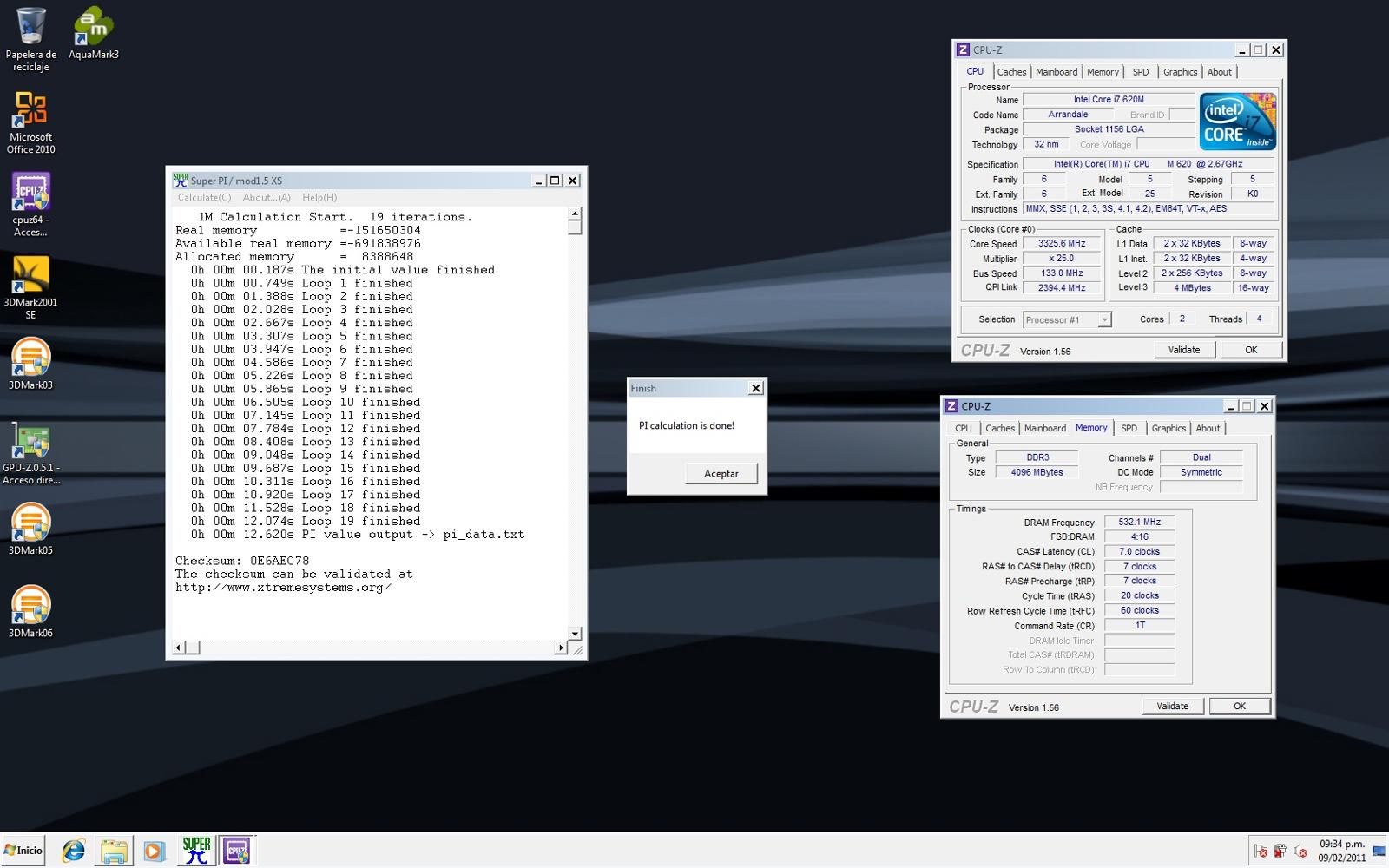Image resolution: width=1389 pixels, height=868 pixels.
Task: Open the volume tray icon
Action: tap(1300, 852)
